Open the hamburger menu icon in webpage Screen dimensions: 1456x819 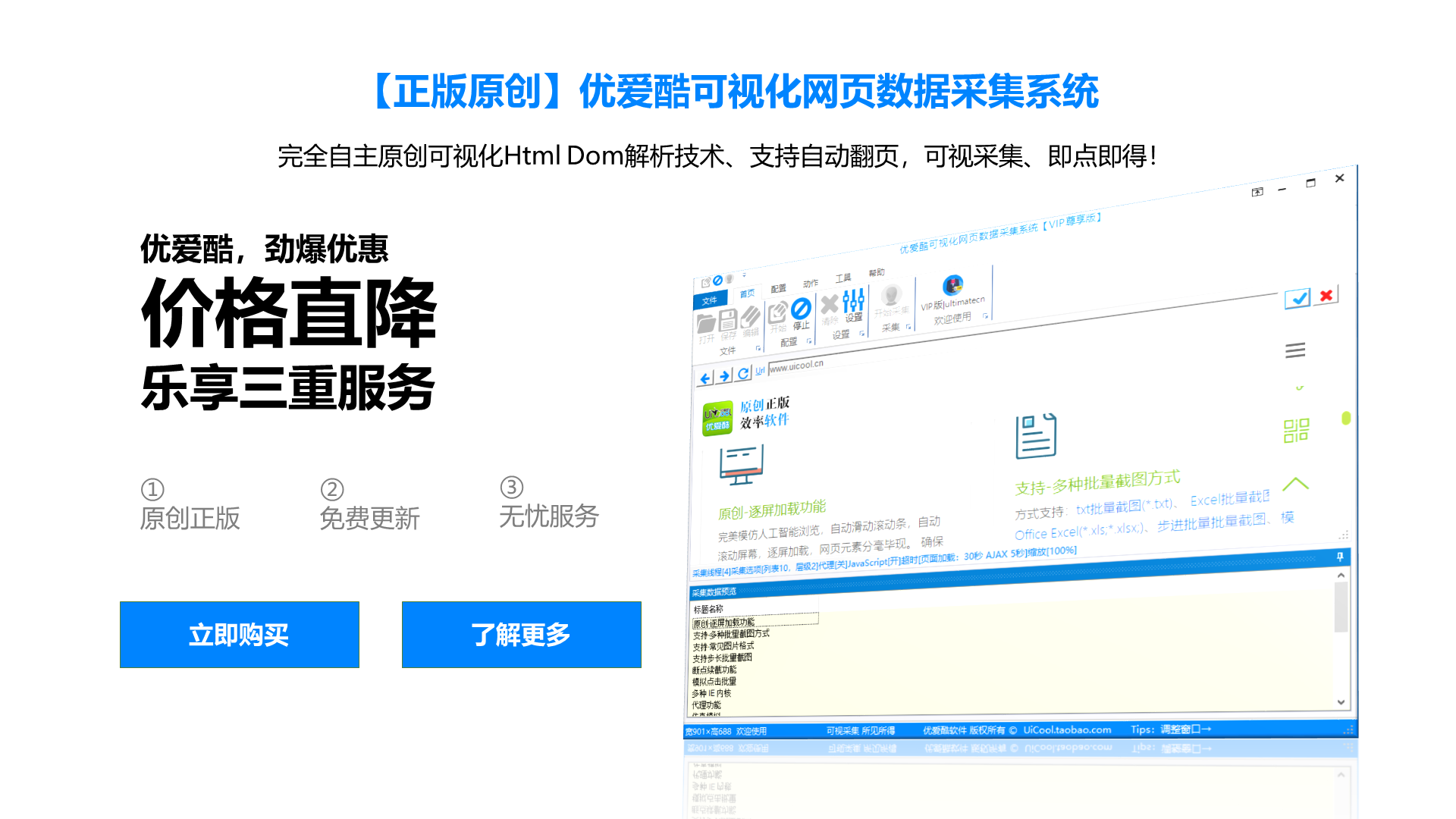1295,350
